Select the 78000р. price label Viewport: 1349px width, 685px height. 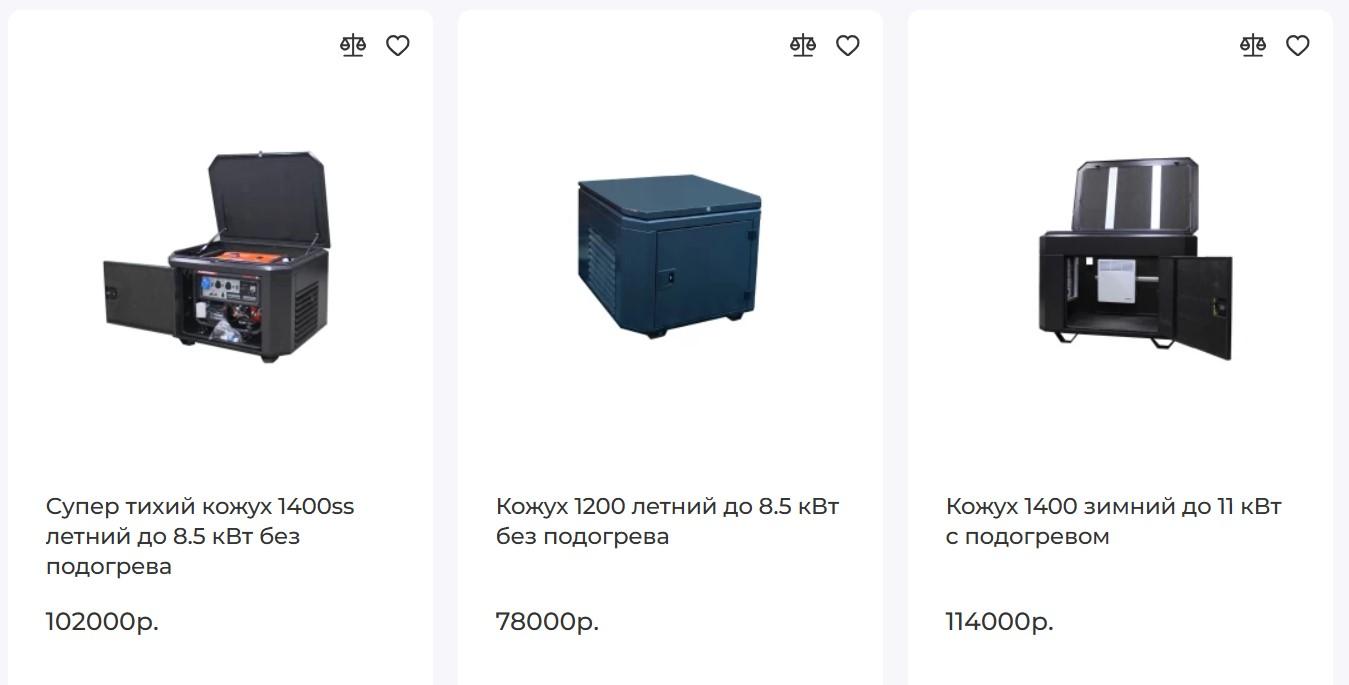click(547, 622)
